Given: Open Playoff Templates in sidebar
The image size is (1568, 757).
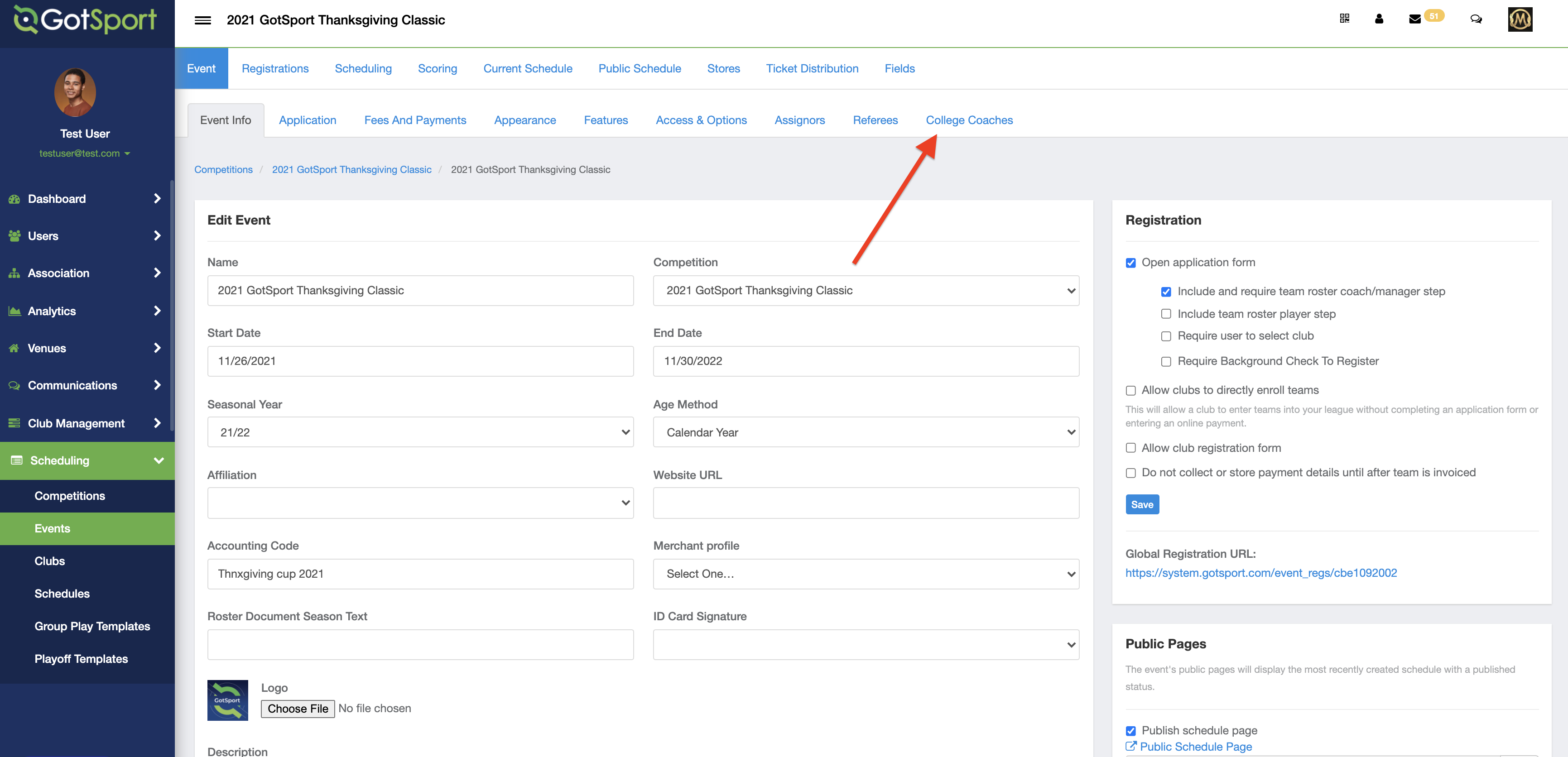Looking at the screenshot, I should click(82, 659).
